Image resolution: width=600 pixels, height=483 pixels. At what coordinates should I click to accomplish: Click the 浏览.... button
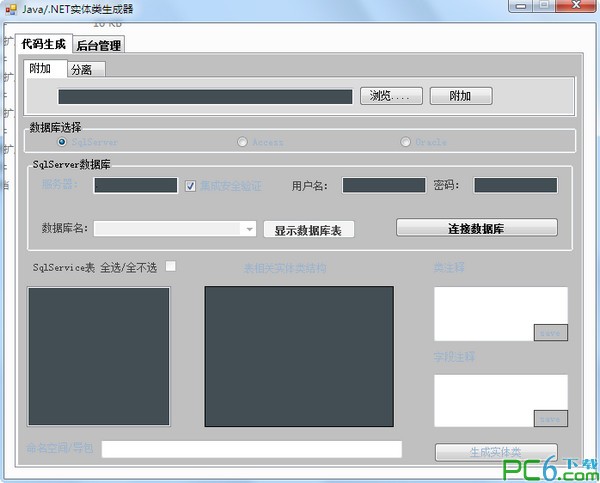click(x=391, y=96)
